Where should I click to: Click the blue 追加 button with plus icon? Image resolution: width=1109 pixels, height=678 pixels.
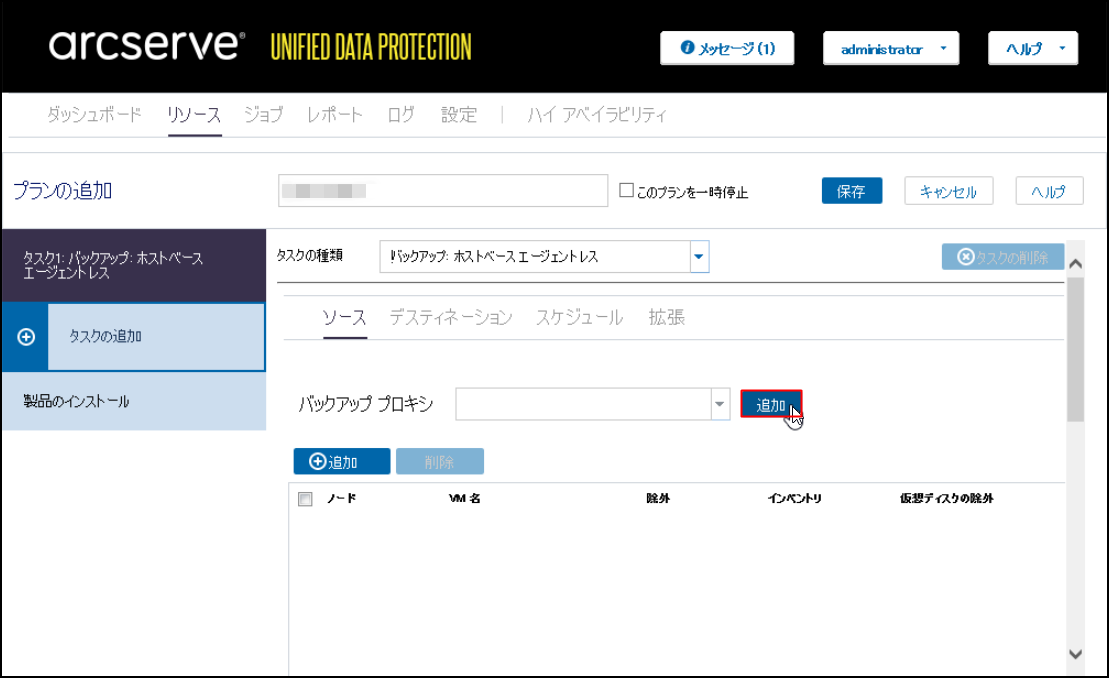[341, 461]
